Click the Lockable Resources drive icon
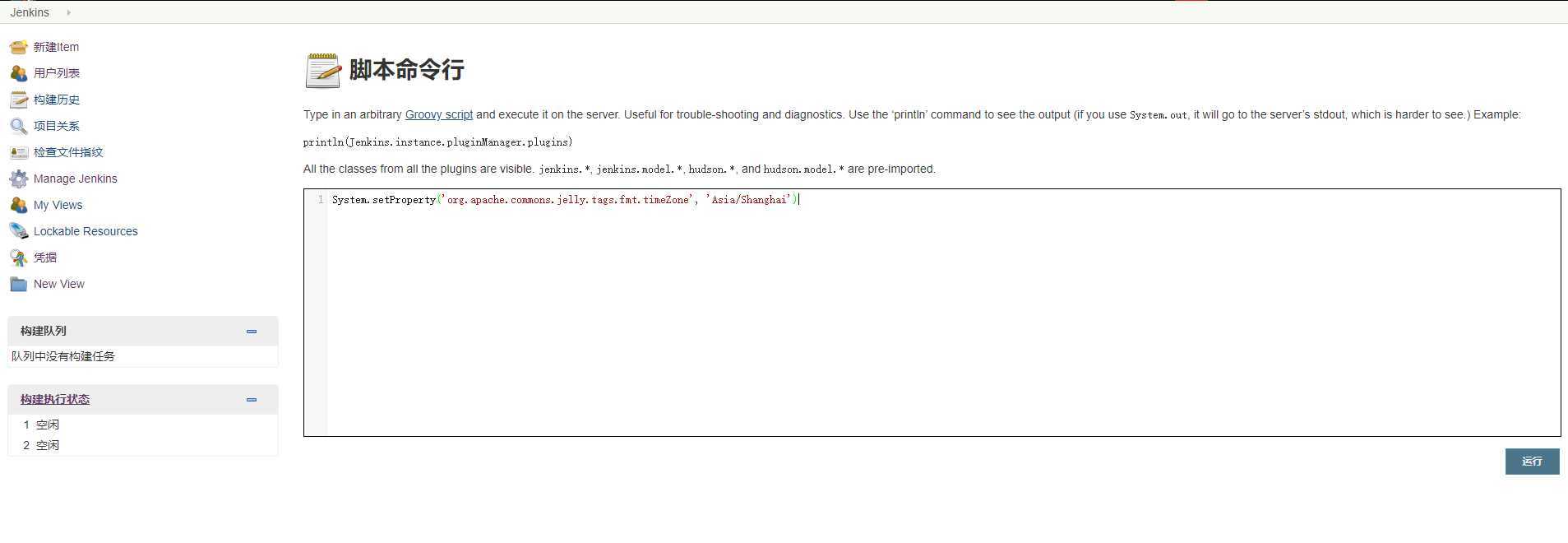 coord(18,231)
